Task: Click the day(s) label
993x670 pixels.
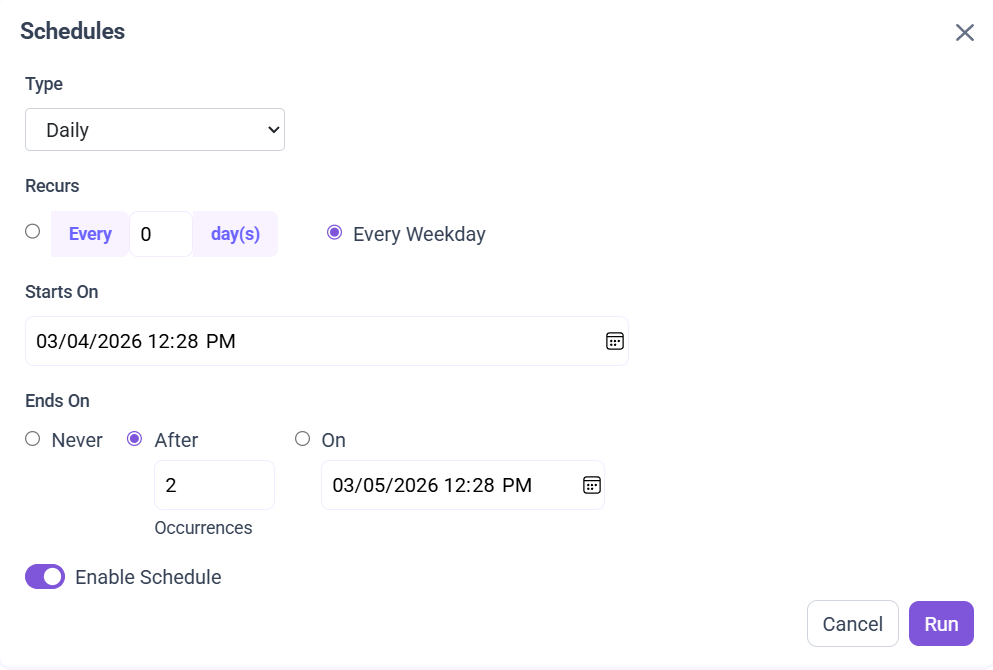Action: (x=235, y=234)
